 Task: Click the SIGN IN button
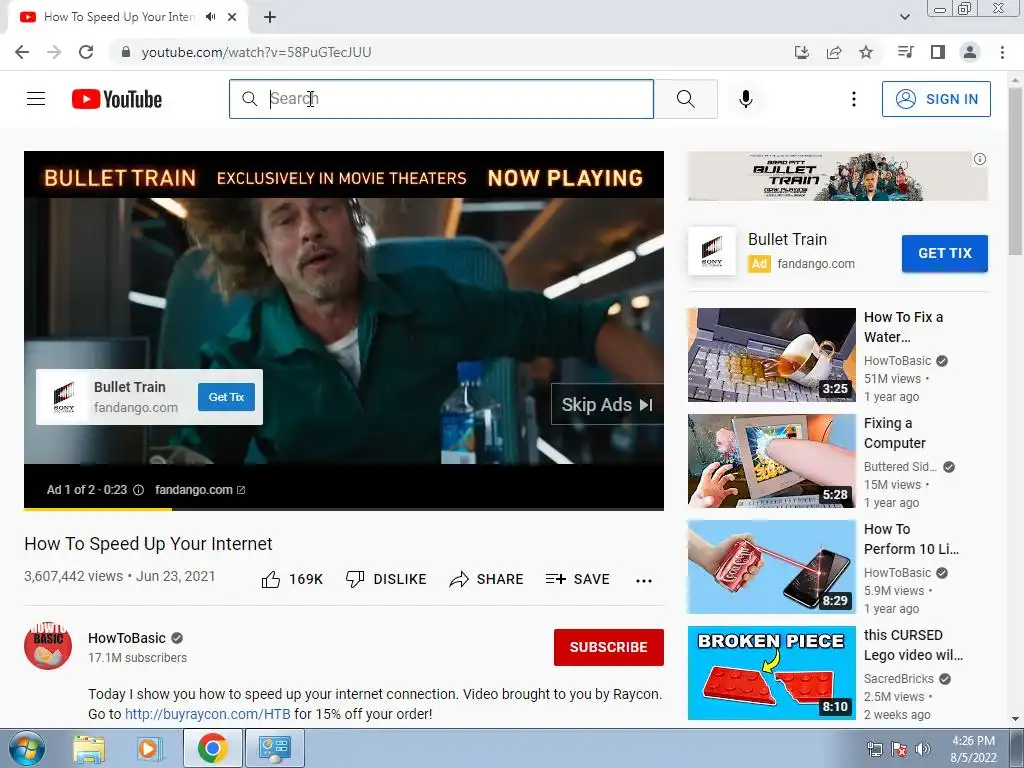[936, 99]
